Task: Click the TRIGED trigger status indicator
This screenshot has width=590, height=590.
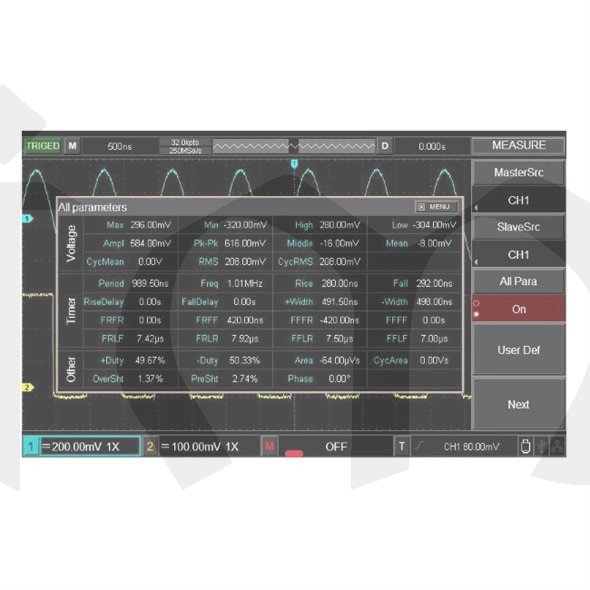Action: [x=43, y=146]
